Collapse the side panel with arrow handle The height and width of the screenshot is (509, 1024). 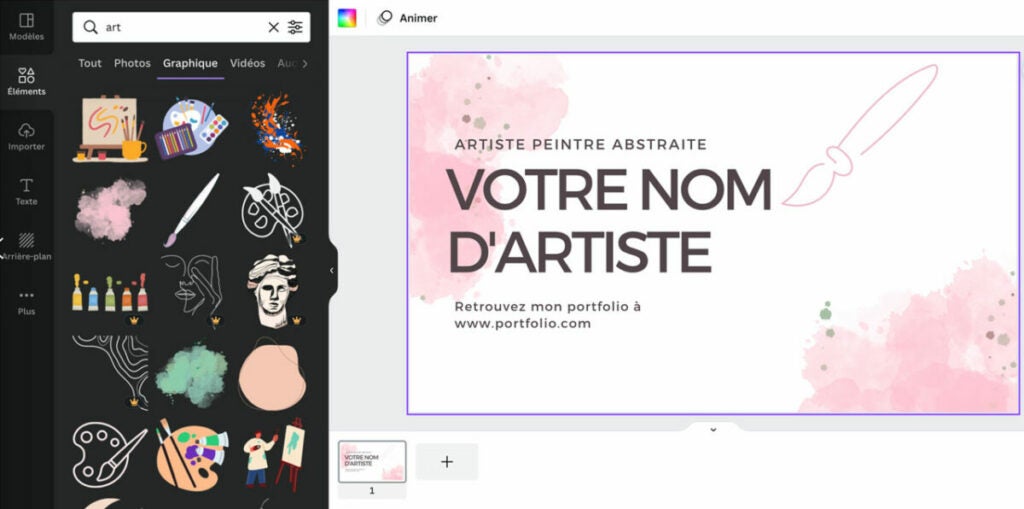(331, 271)
